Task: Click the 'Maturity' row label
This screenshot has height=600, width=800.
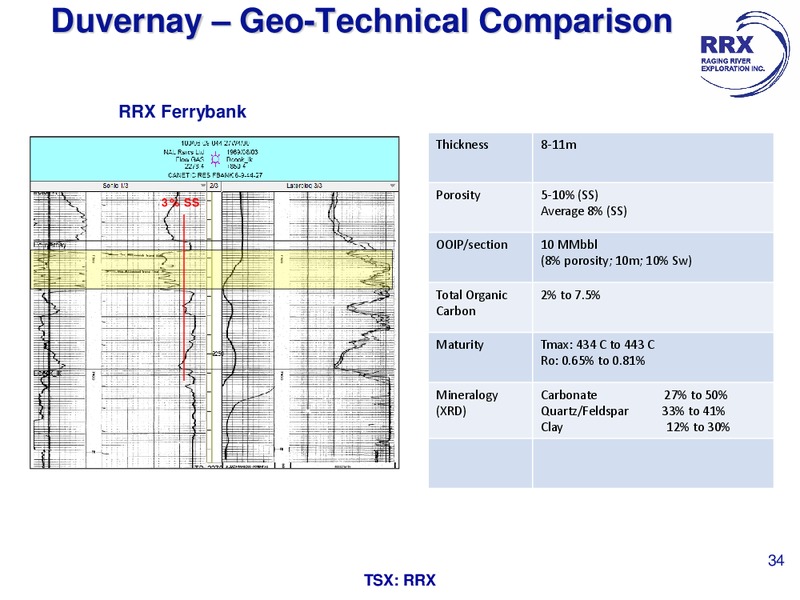Action: click(x=459, y=345)
